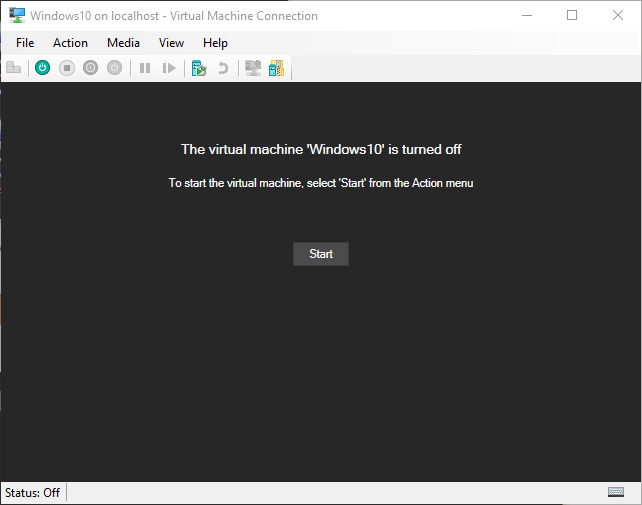Click the keyboard icon in status bar
642x505 pixels.
point(616,492)
